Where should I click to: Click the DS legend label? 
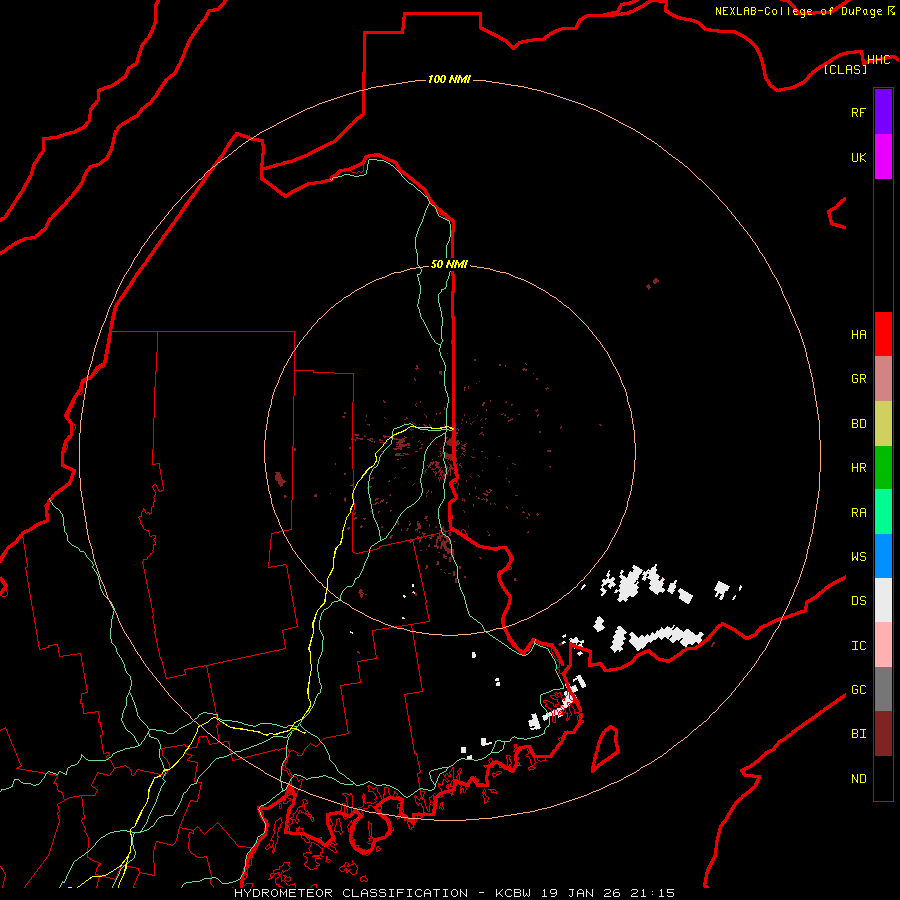[x=859, y=600]
